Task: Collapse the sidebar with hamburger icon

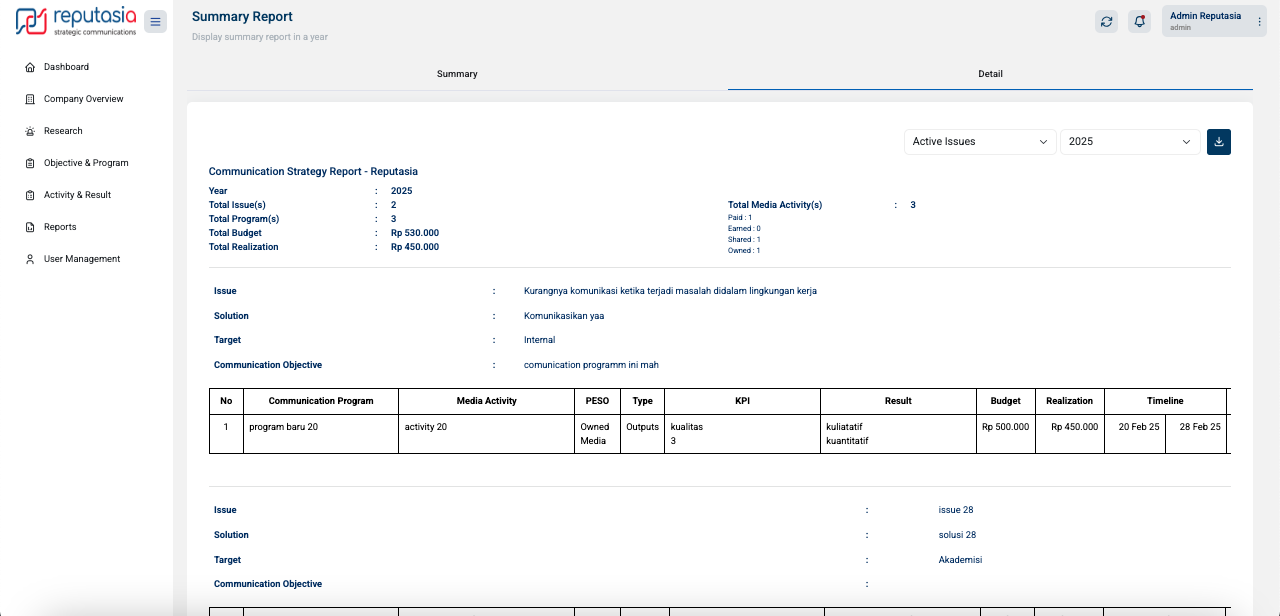Action: pos(155,21)
